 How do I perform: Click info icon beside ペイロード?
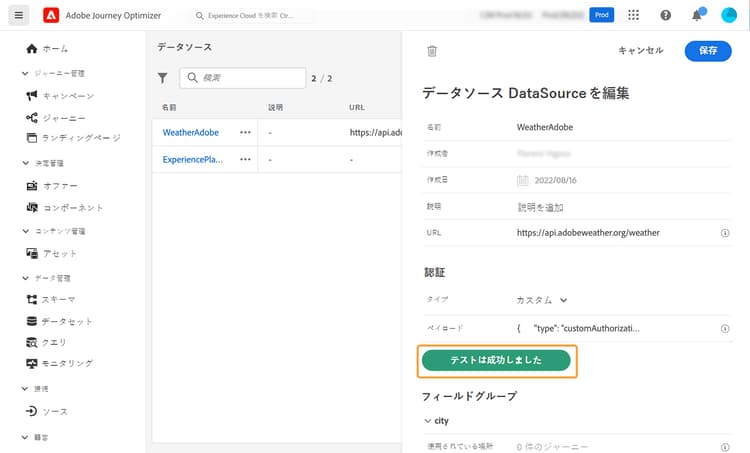click(x=725, y=329)
